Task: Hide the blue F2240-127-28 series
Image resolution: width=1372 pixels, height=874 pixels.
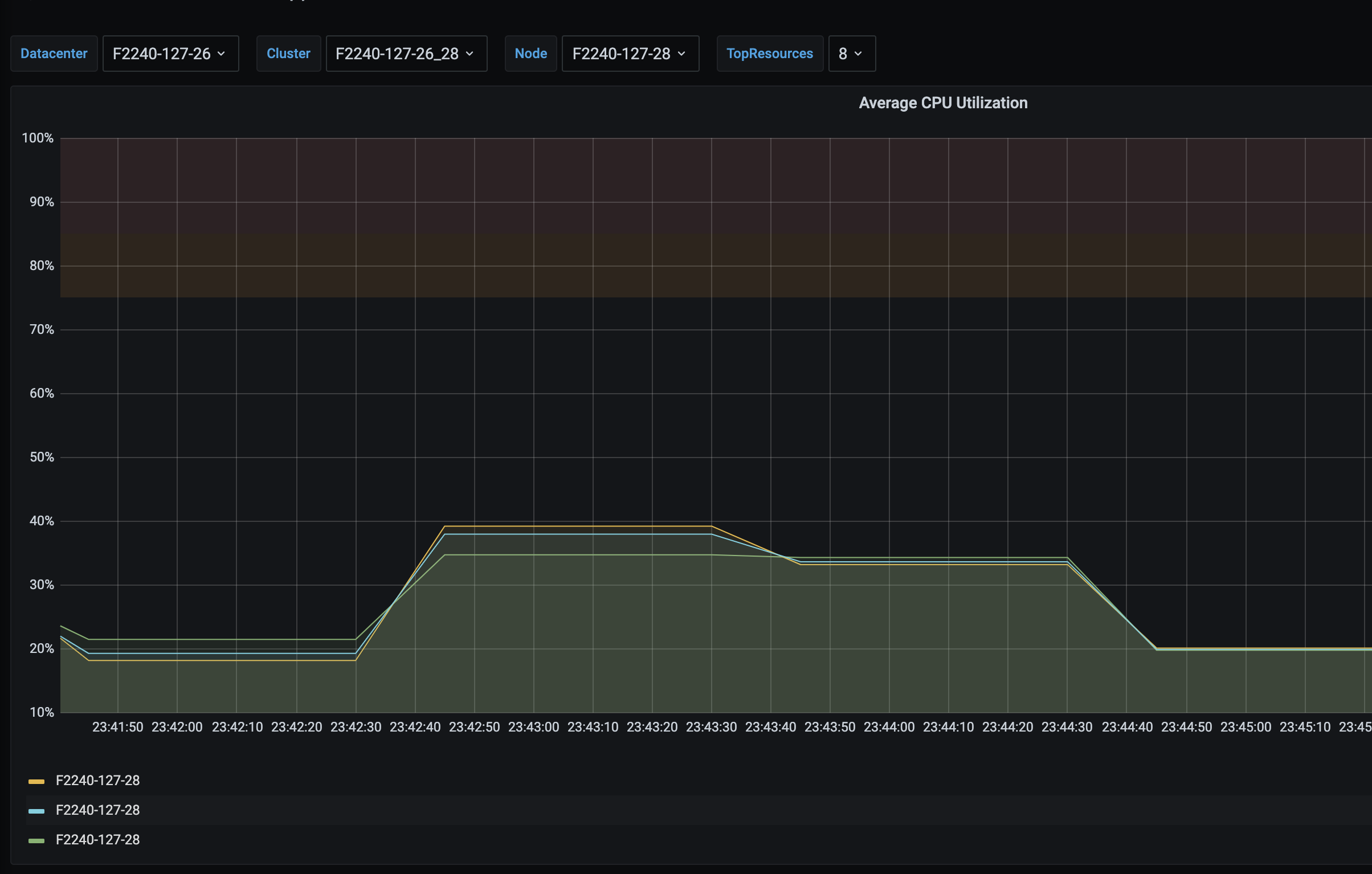Action: point(98,810)
